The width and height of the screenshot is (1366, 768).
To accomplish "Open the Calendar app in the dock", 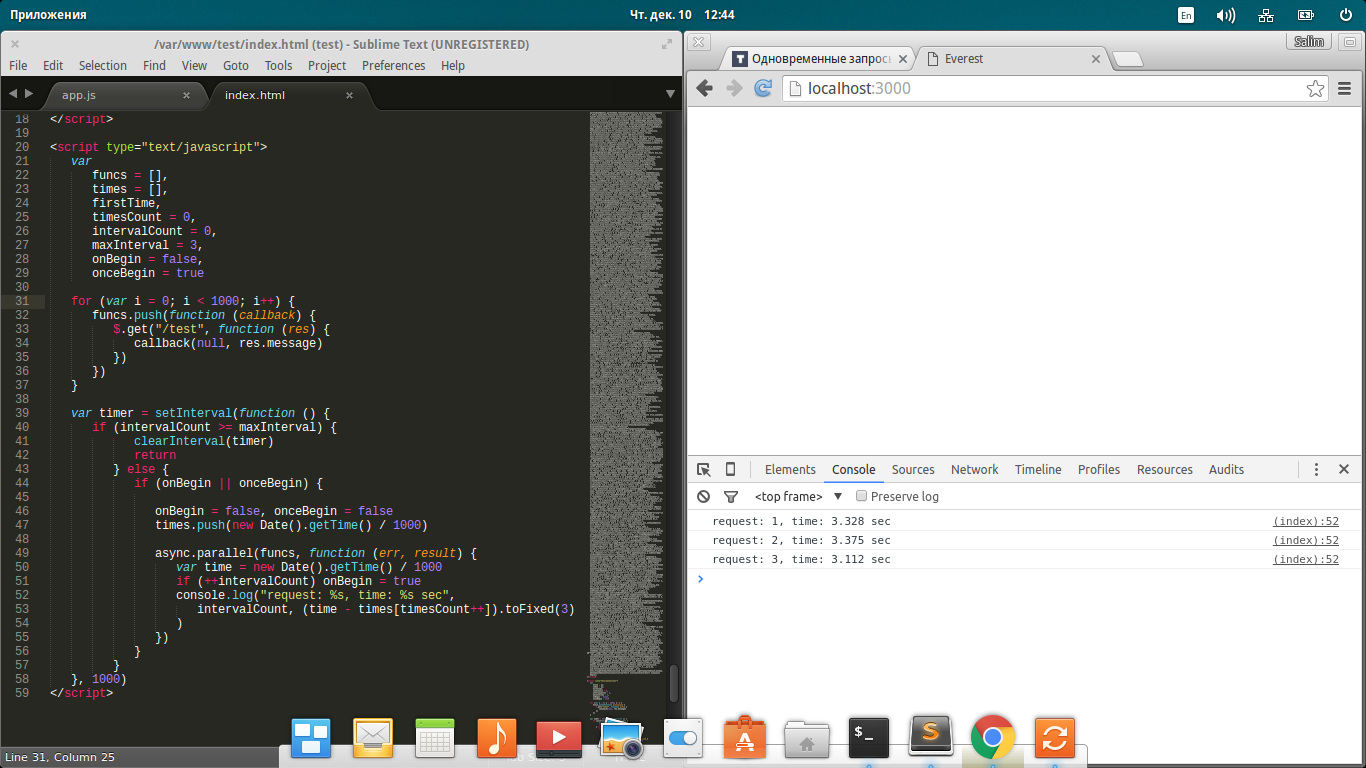I will pyautogui.click(x=435, y=738).
